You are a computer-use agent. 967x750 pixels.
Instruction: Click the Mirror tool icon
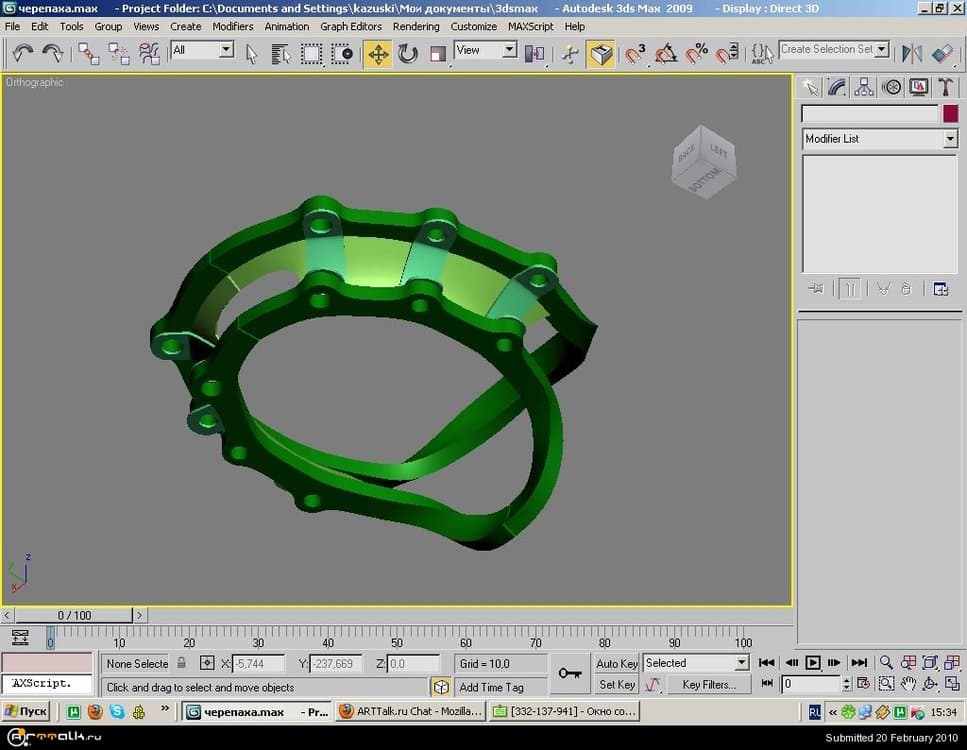[x=911, y=54]
